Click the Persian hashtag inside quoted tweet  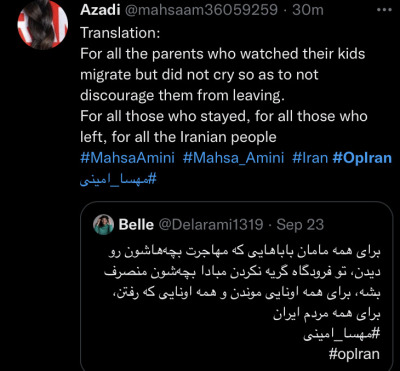342,333
